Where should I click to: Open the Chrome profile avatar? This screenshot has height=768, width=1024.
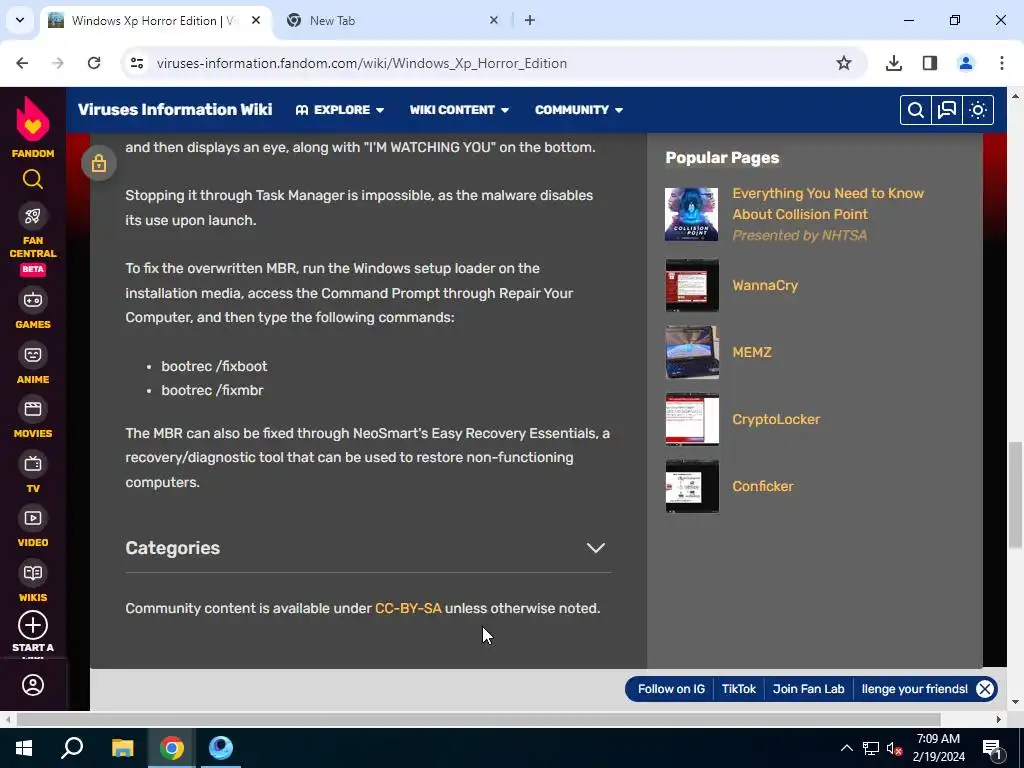pos(966,63)
